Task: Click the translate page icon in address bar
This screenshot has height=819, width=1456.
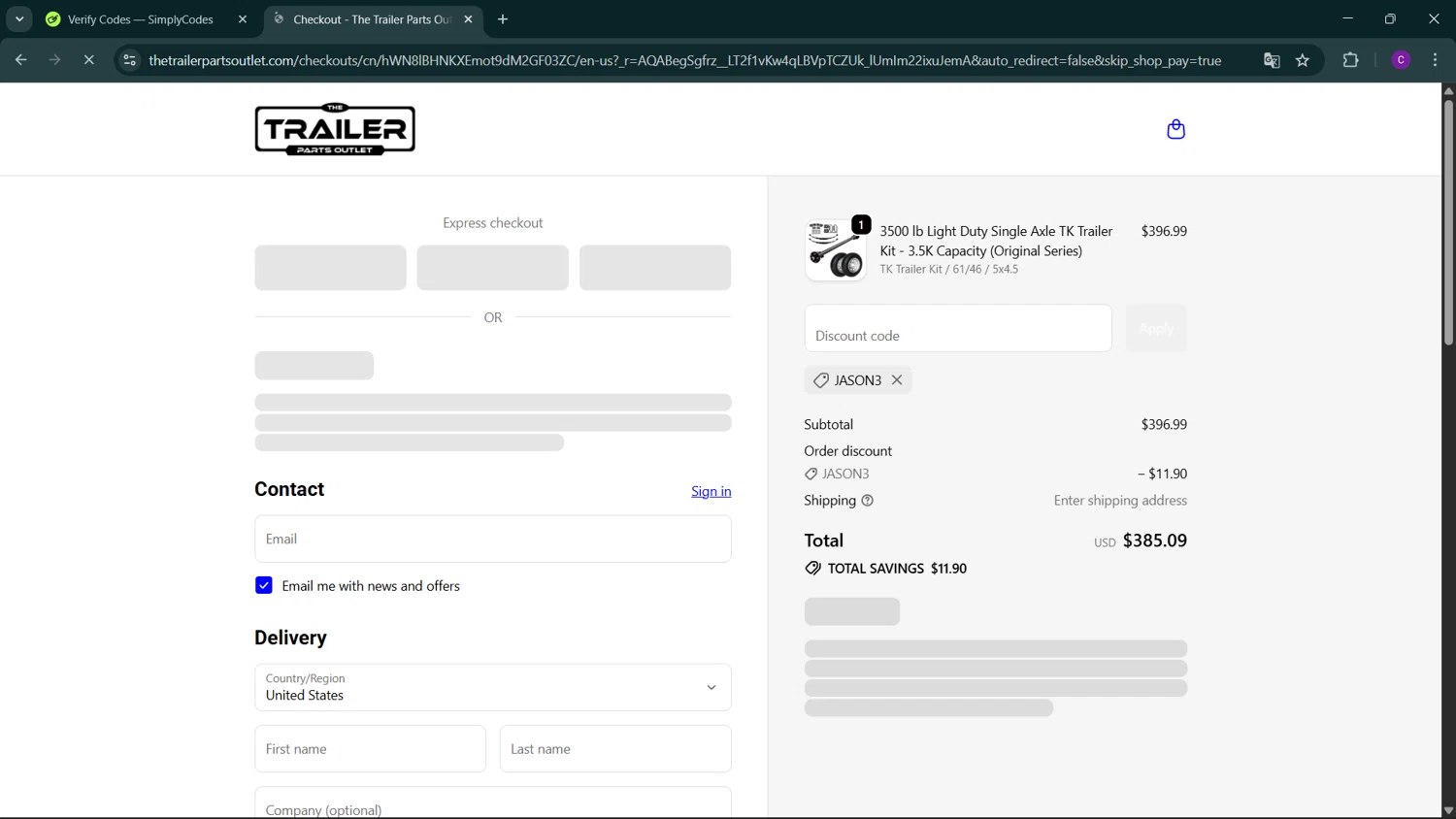Action: [1272, 60]
